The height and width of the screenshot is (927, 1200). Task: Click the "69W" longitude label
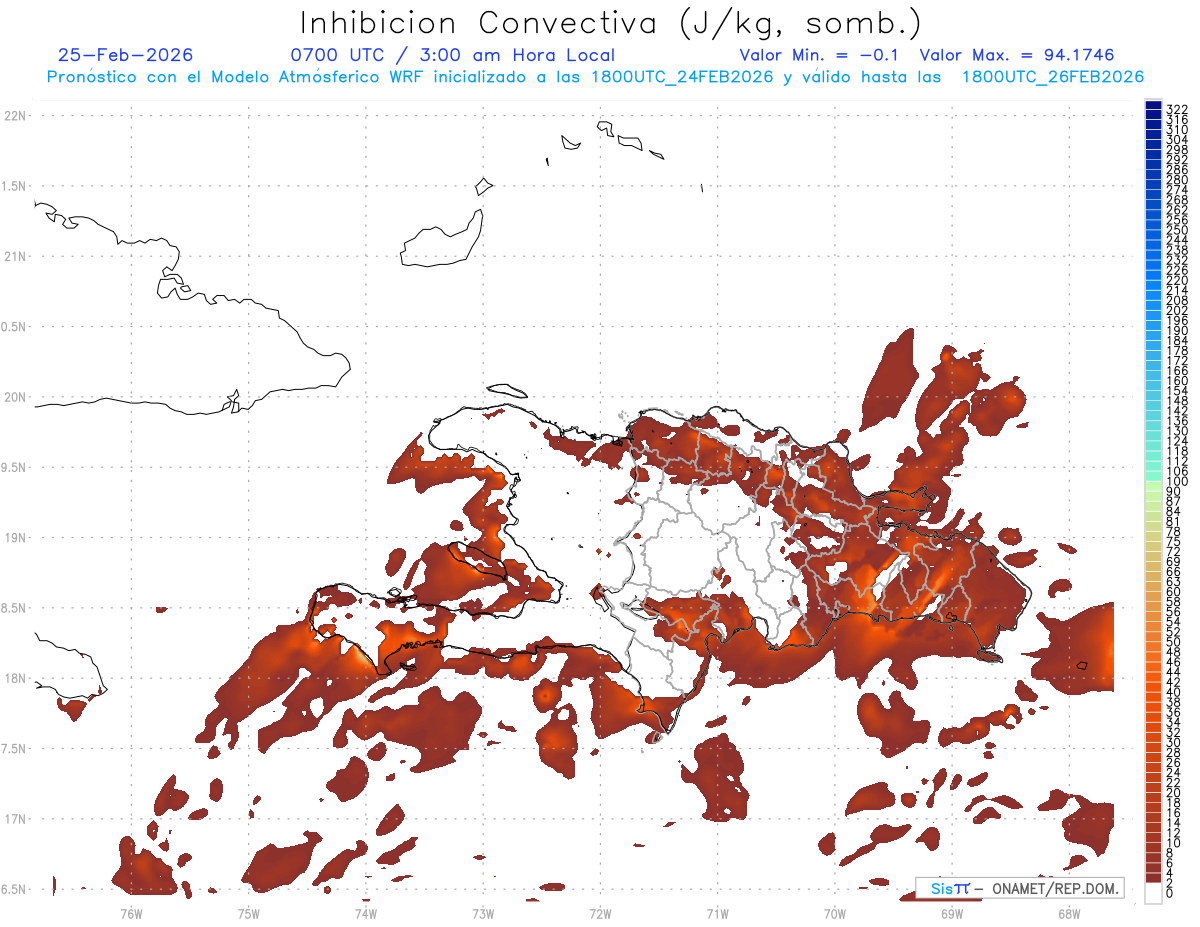coord(951,913)
